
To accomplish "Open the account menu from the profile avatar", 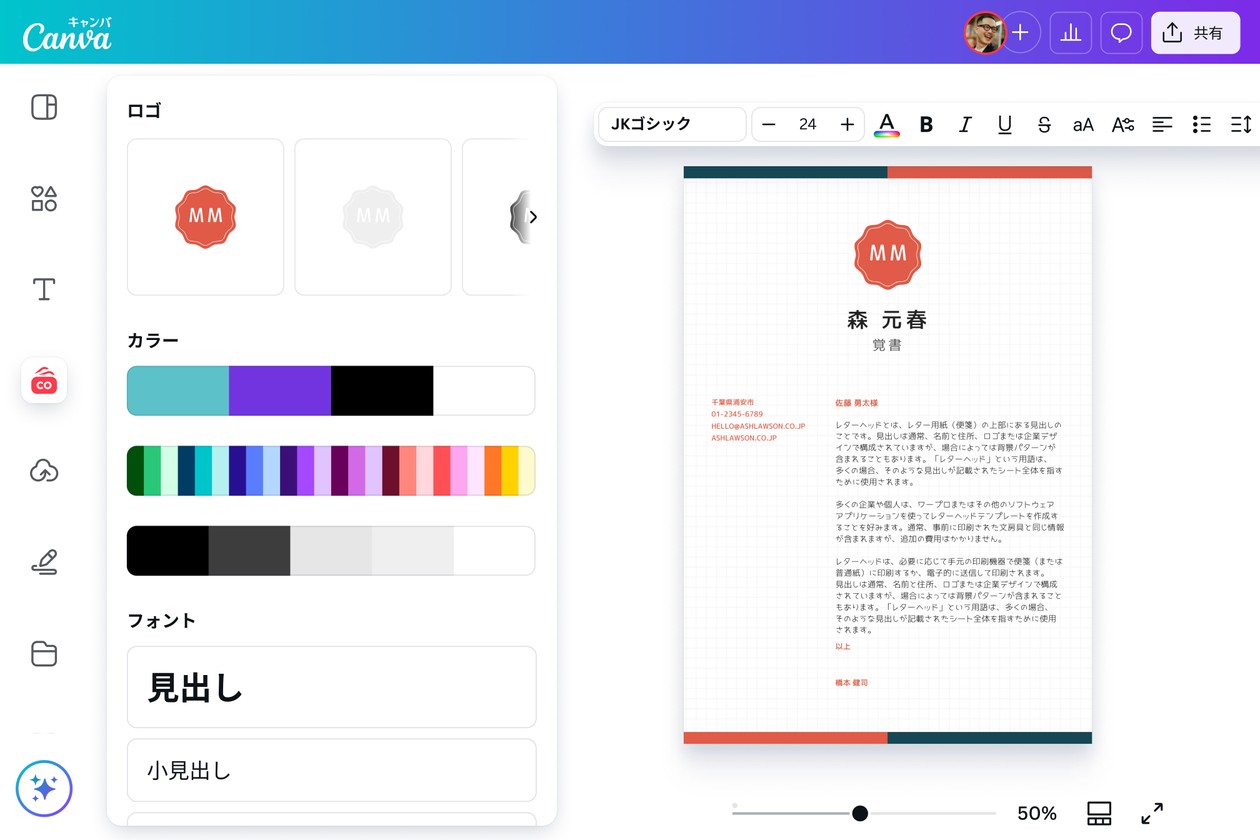I will 985,32.
